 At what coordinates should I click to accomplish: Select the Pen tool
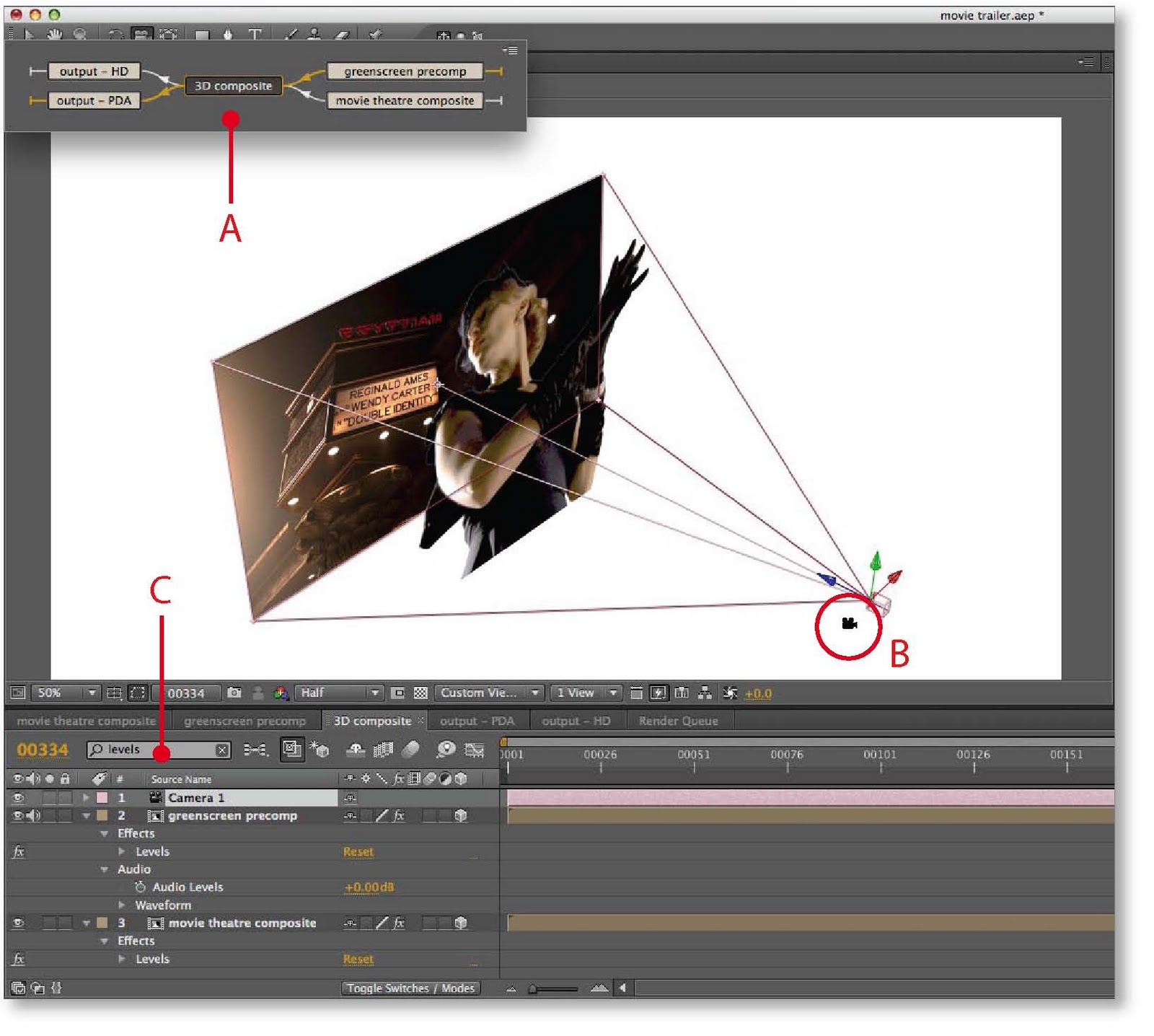point(229,32)
